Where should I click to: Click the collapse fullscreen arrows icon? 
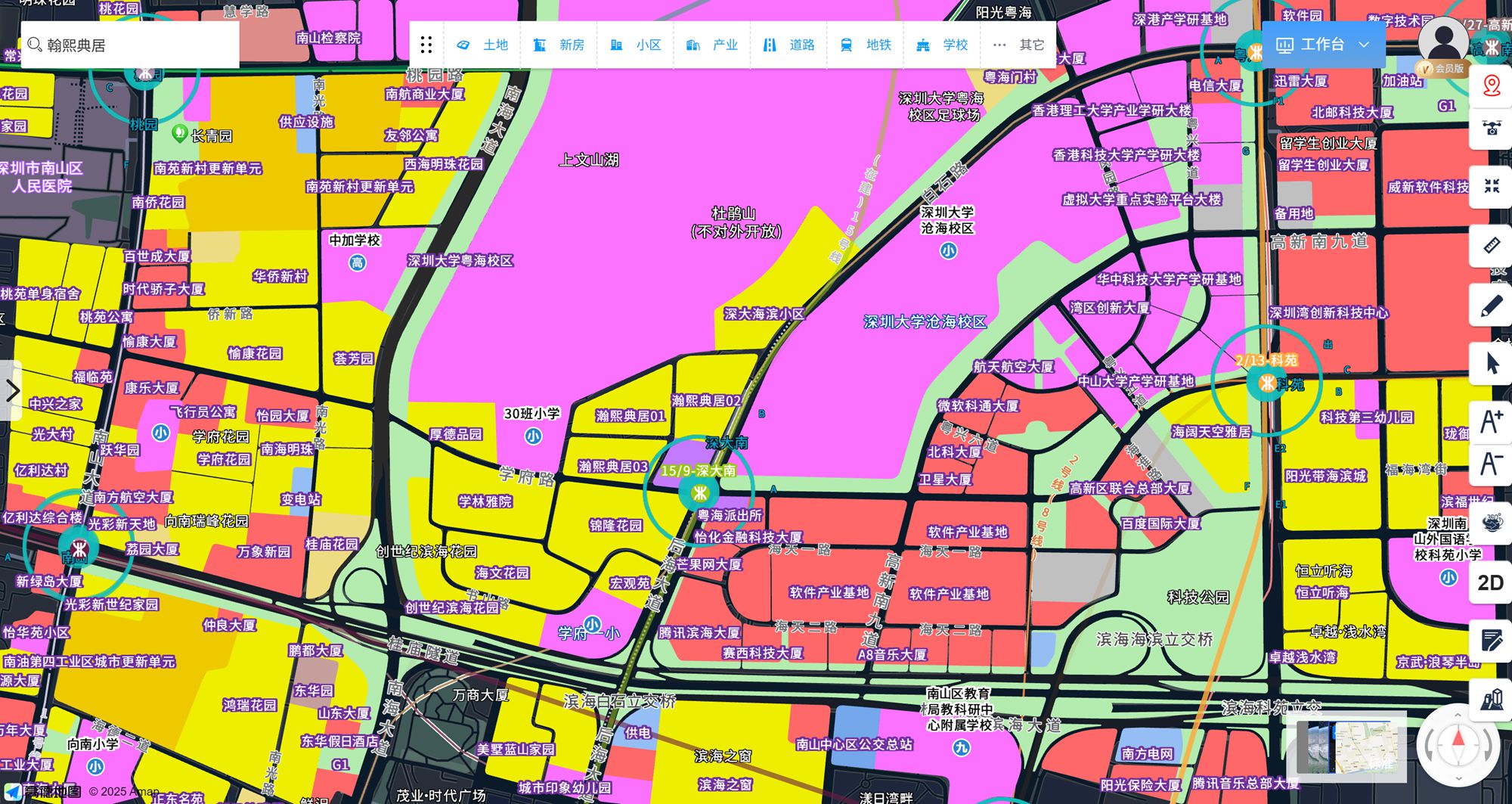tap(1491, 186)
